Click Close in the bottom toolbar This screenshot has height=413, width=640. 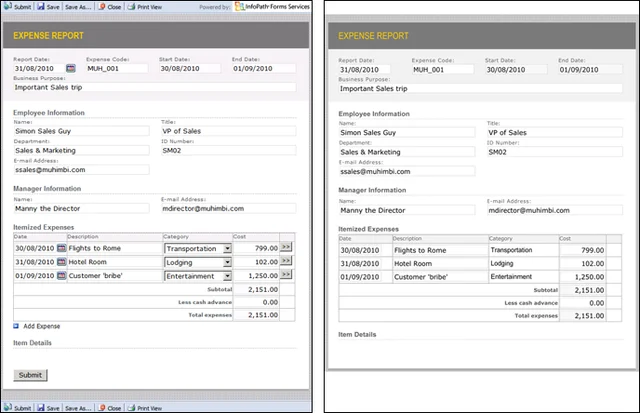coord(110,408)
